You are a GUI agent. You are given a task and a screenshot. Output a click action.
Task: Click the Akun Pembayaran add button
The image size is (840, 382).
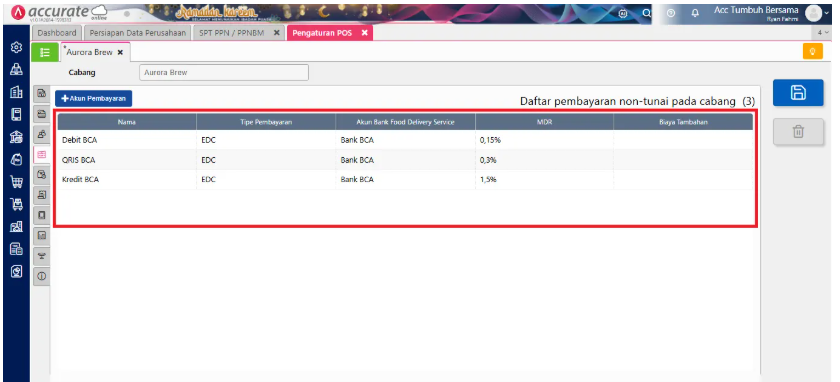coord(94,99)
